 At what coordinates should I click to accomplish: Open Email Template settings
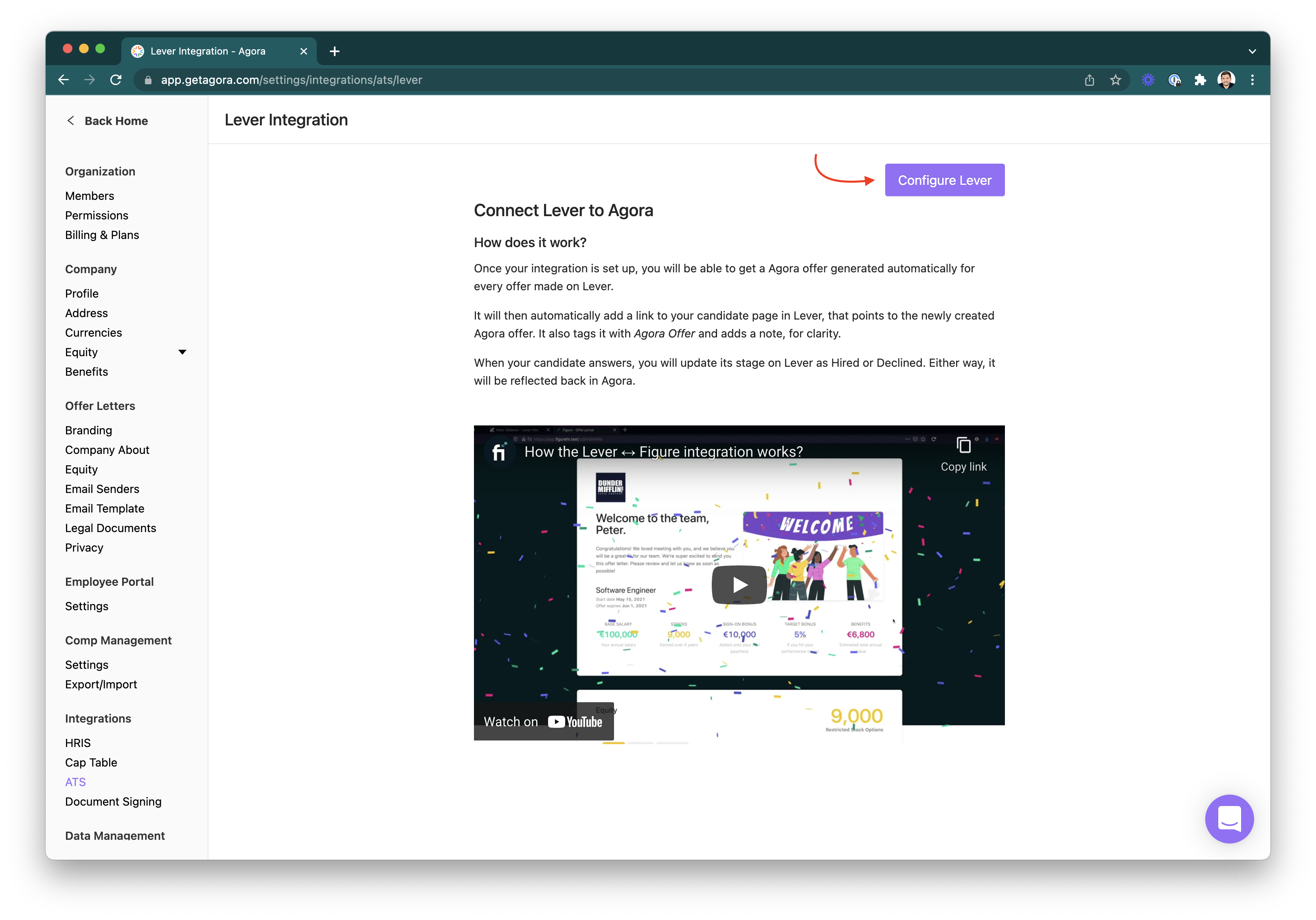[104, 508]
